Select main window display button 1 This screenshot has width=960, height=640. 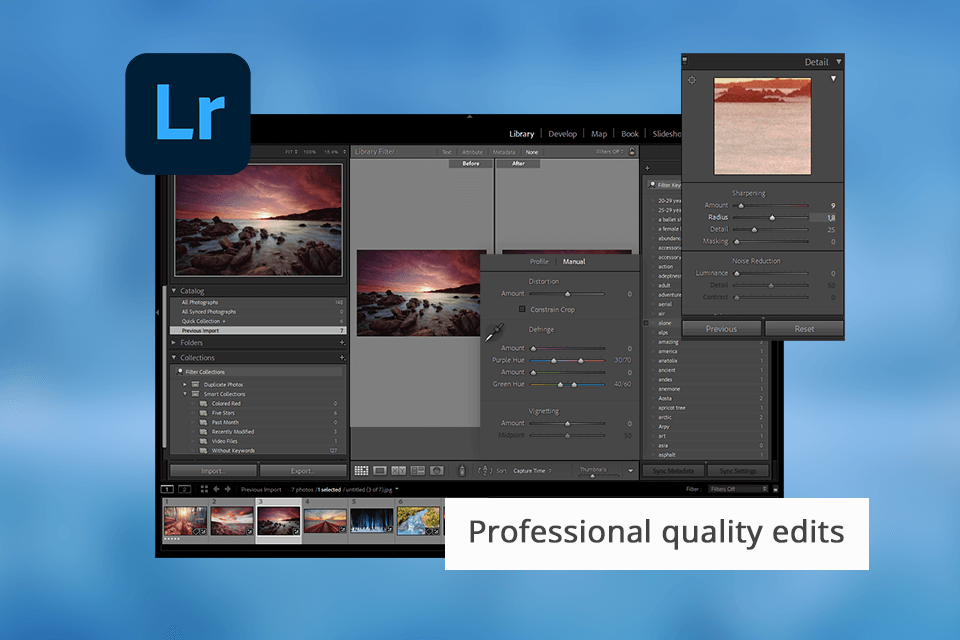167,489
